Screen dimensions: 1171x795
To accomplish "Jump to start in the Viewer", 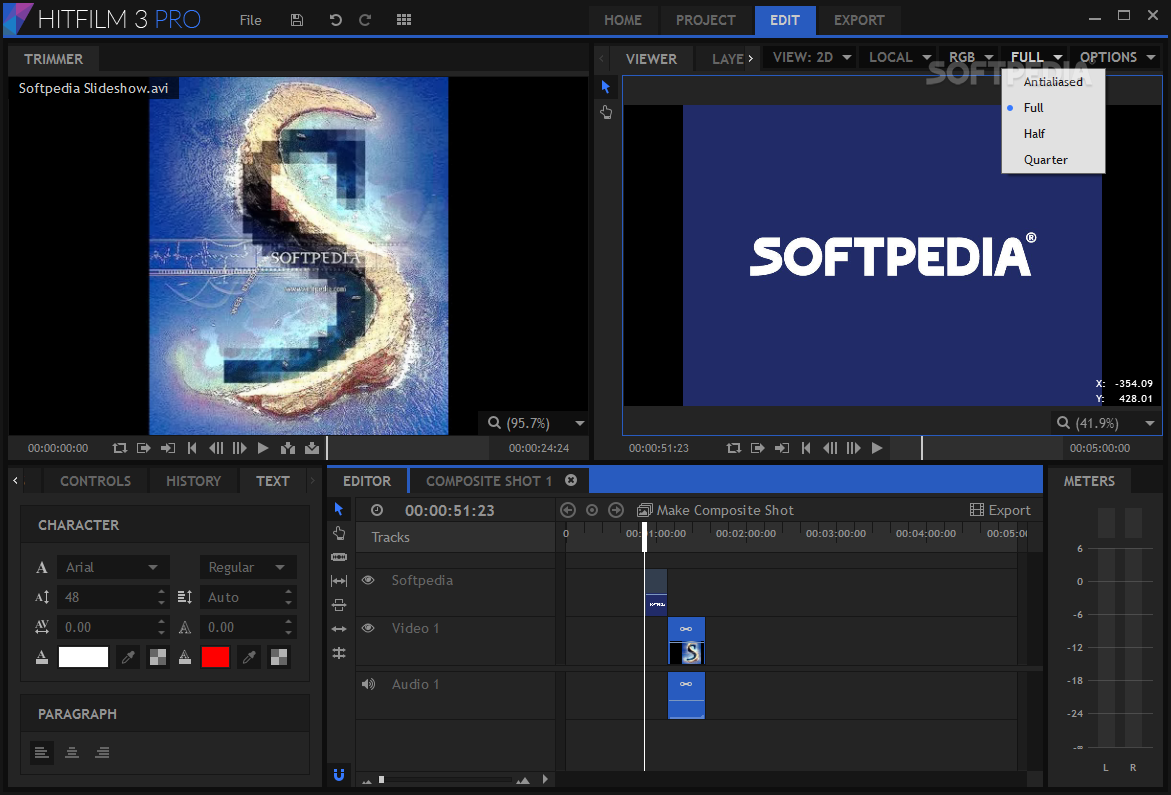I will (806, 448).
